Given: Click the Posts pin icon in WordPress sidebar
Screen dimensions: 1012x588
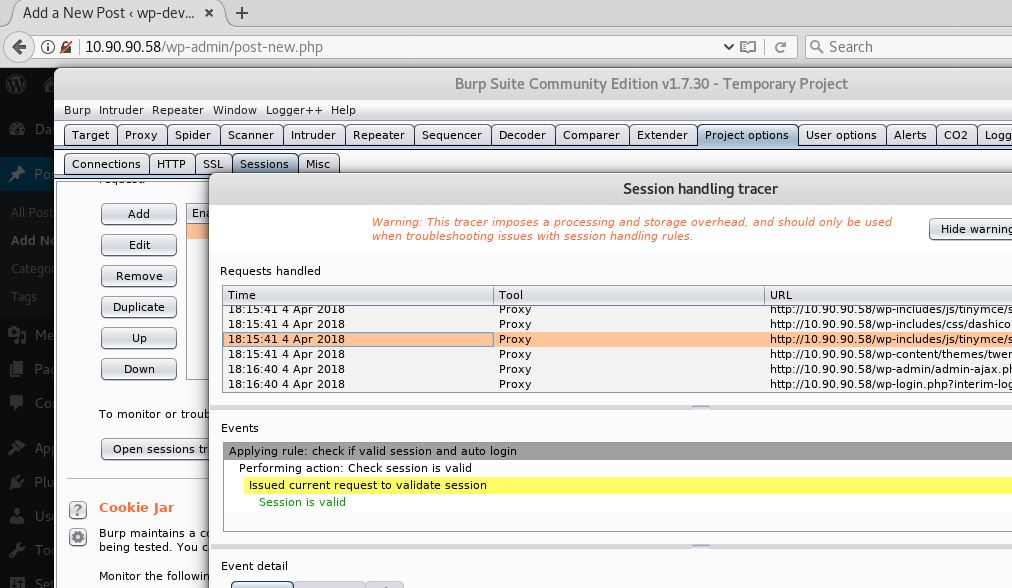Looking at the screenshot, I should pos(17,174).
